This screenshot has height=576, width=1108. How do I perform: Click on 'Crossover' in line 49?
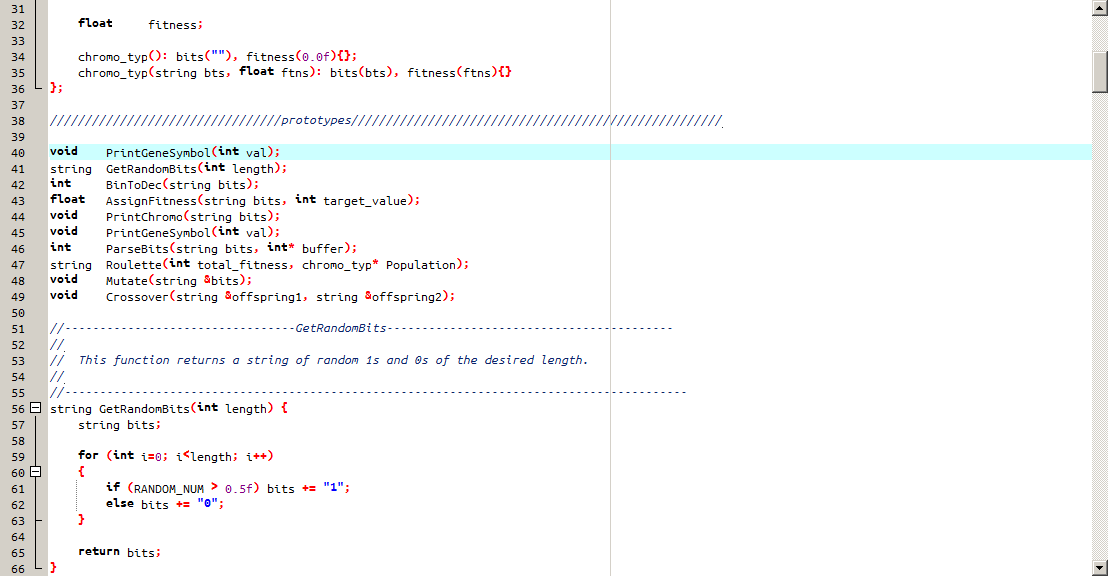[137, 298]
